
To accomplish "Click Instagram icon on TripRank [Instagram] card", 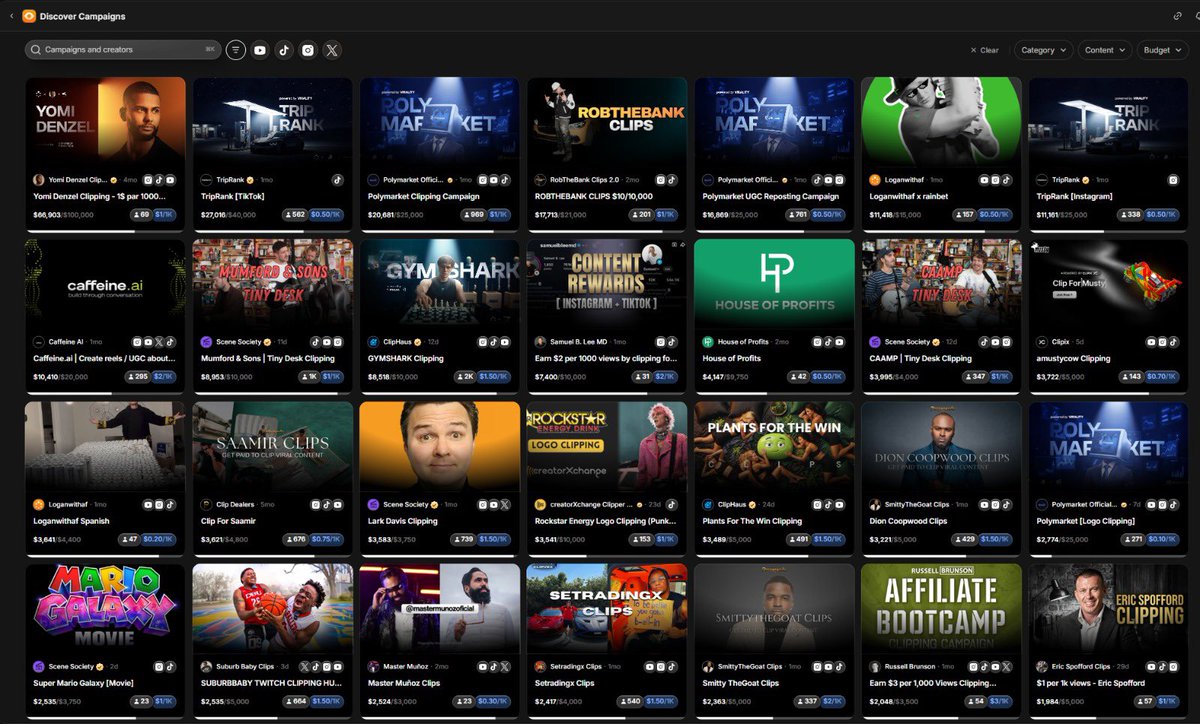I will pos(1174,179).
